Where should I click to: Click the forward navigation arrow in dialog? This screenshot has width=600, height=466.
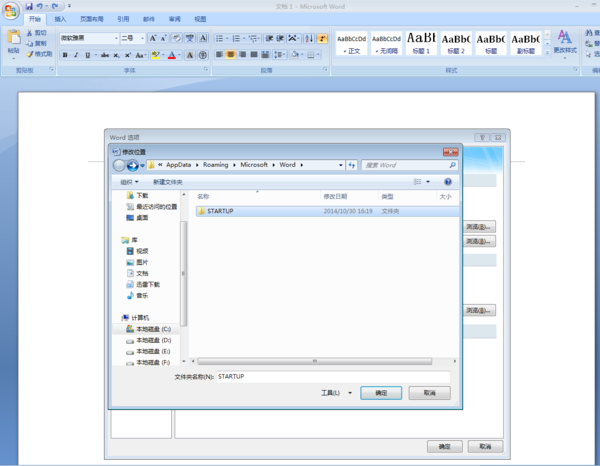coord(132,165)
